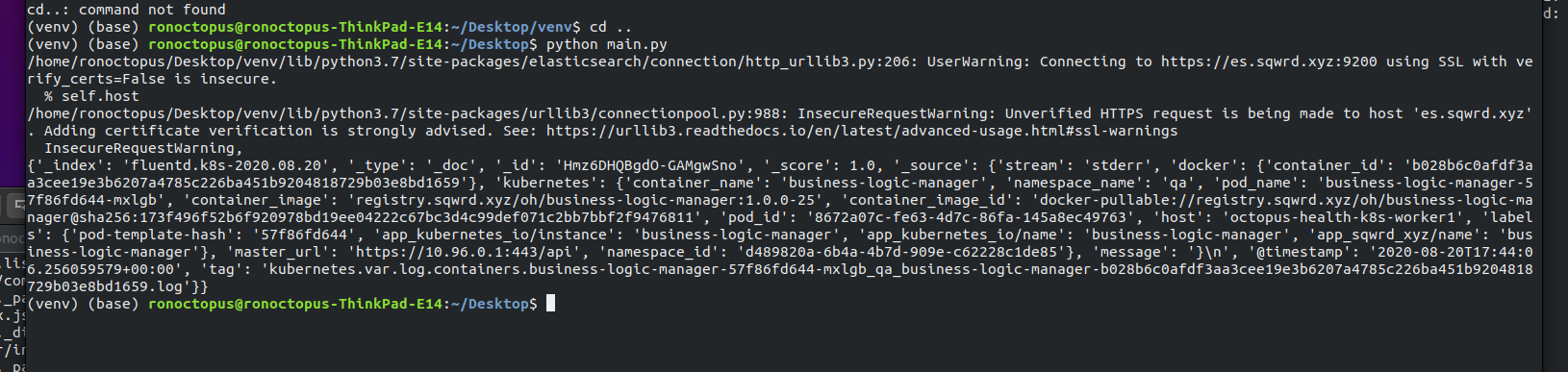Click the block cursor at the final prompt

click(x=550, y=304)
